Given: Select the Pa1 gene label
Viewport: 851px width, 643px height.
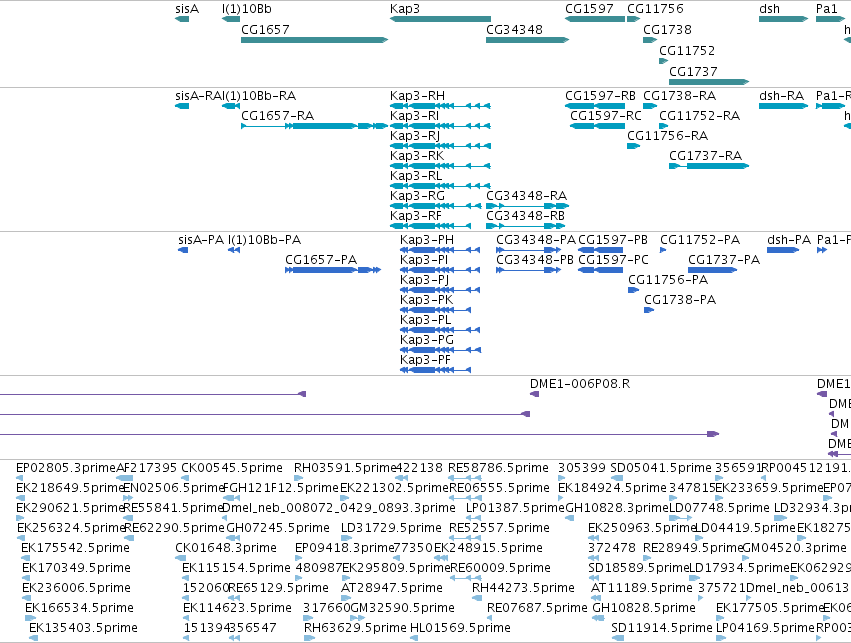Looking at the screenshot, I should [x=827, y=9].
